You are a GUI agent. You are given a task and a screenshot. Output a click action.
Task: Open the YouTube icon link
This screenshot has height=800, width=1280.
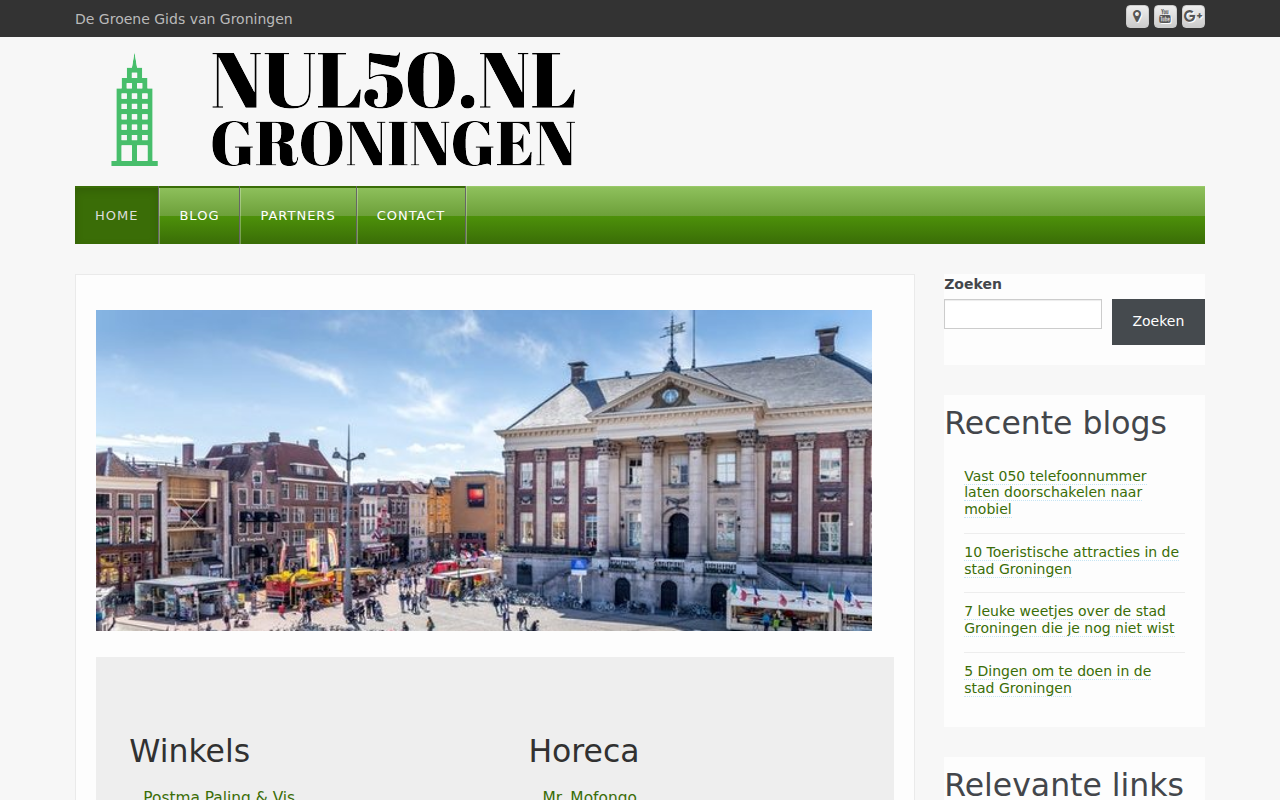click(x=1165, y=17)
